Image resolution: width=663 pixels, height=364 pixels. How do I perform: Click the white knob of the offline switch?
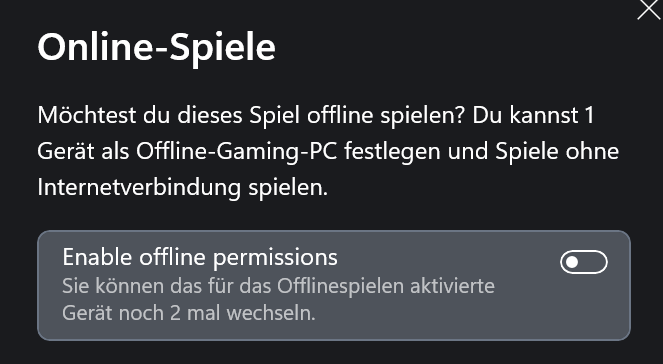(x=572, y=263)
